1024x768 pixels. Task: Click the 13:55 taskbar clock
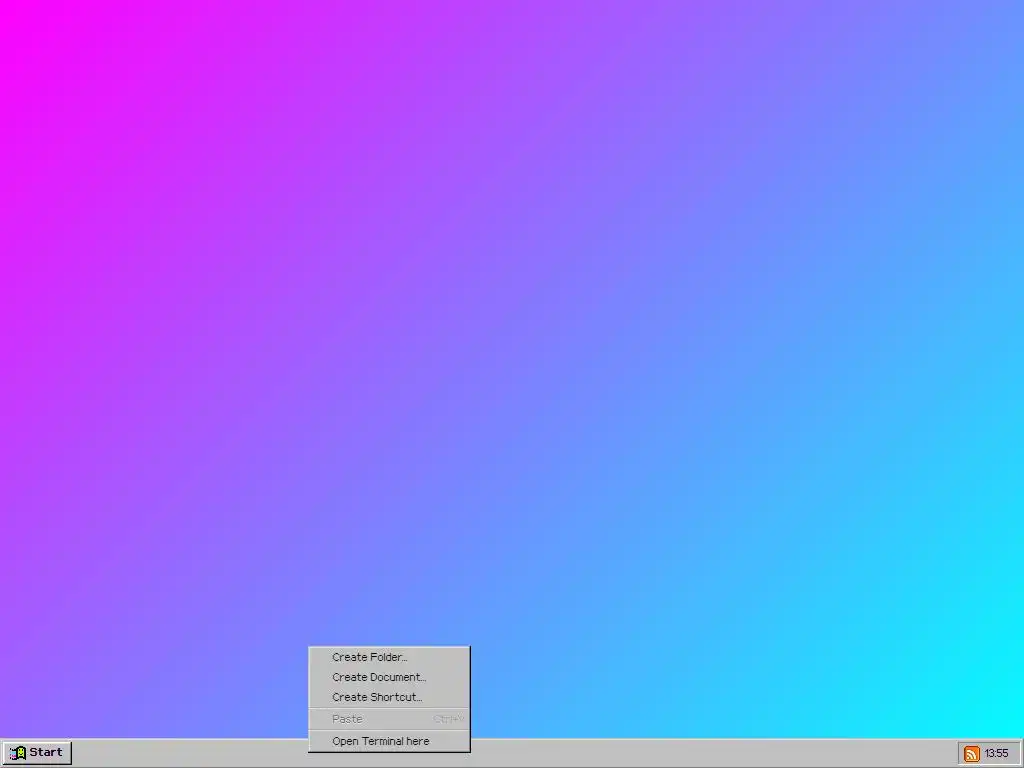click(997, 754)
